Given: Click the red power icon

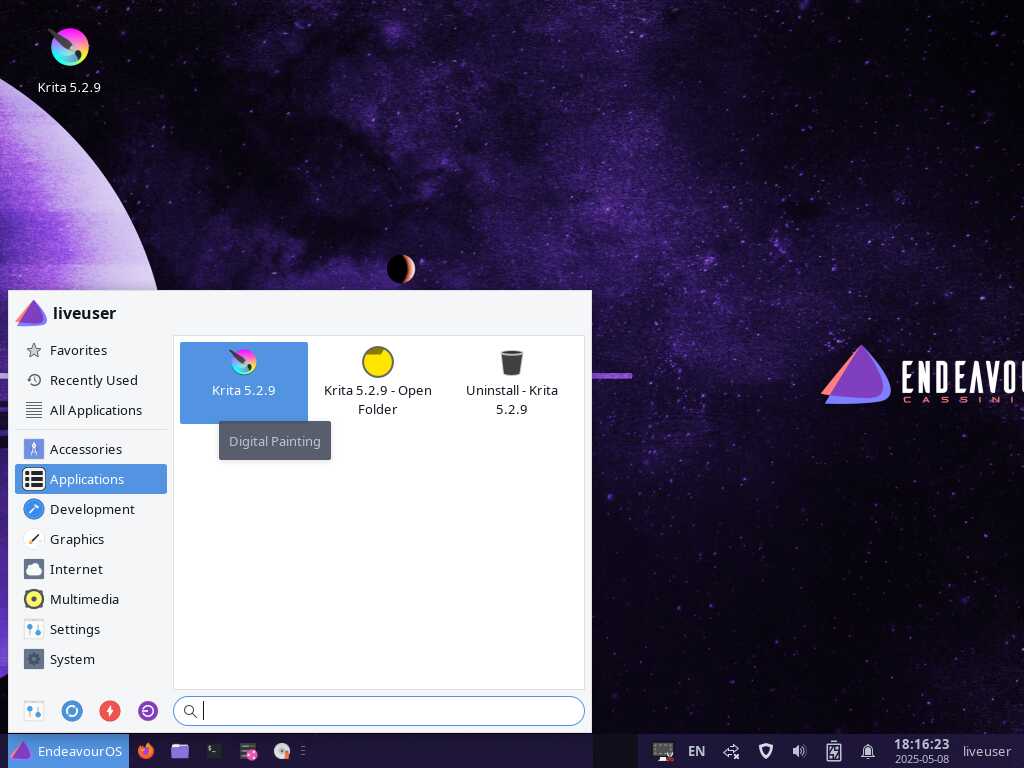Looking at the screenshot, I should tap(110, 711).
